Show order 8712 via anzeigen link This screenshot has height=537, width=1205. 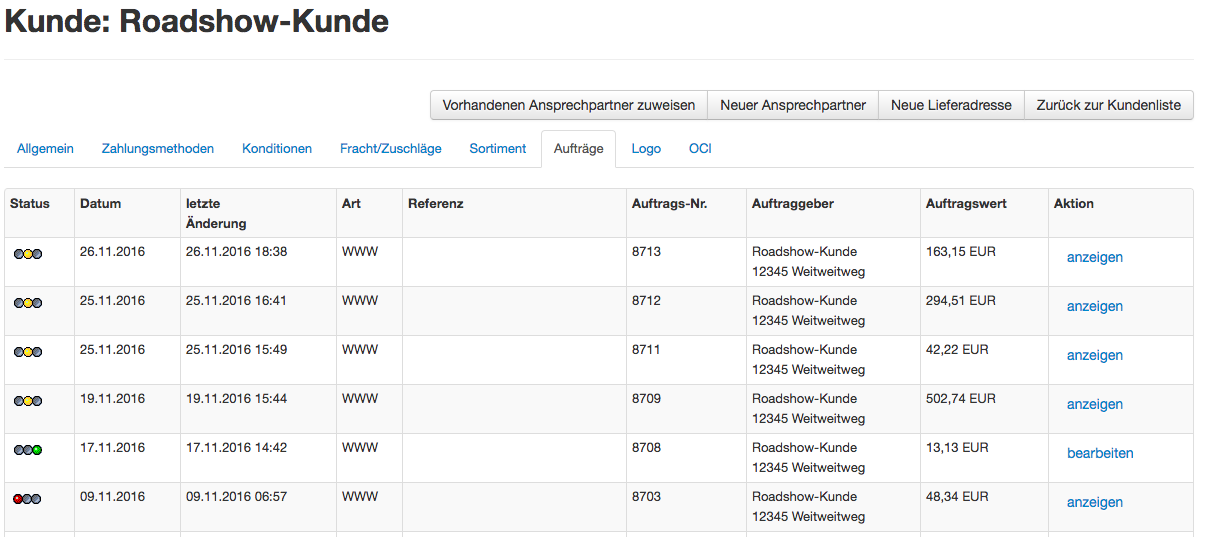[1095, 306]
